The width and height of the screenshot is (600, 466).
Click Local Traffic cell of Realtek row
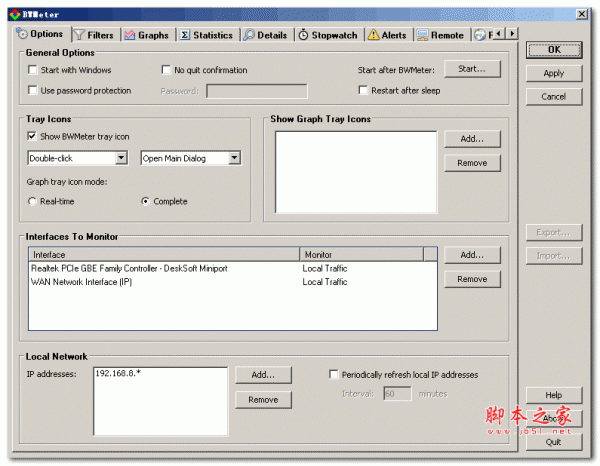(325, 269)
